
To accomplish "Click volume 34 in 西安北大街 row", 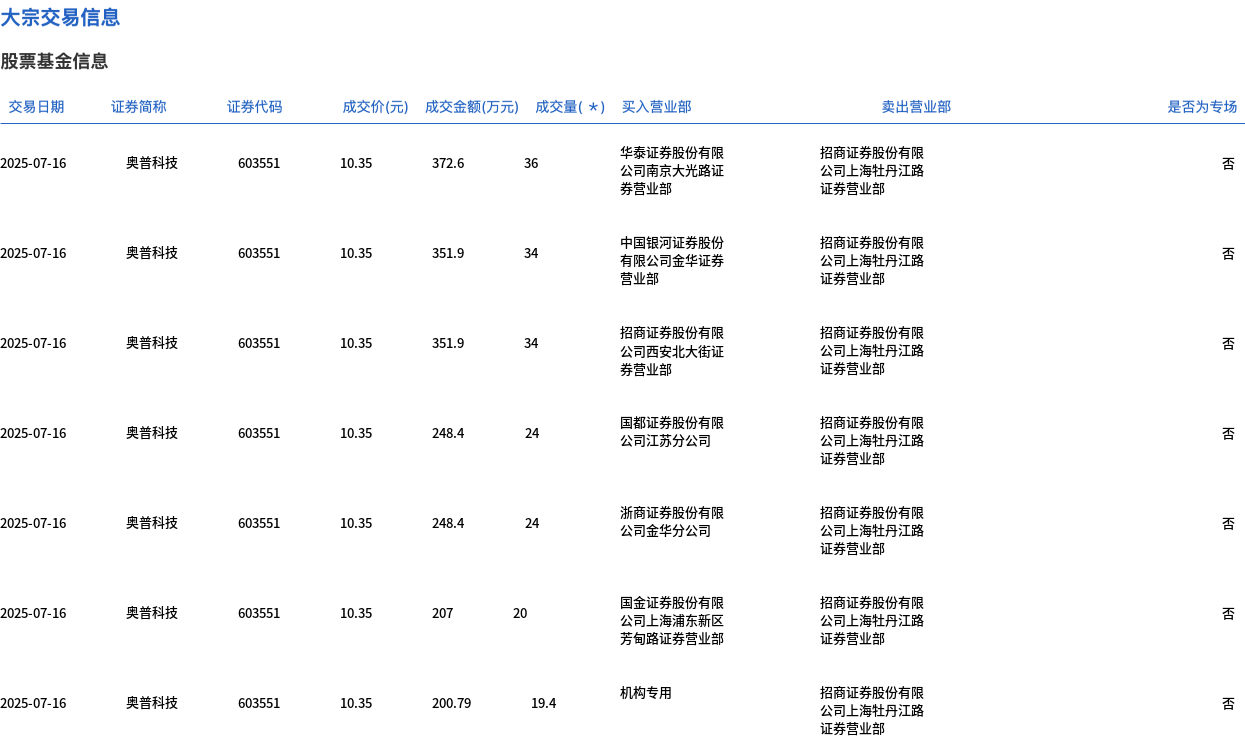I will pyautogui.click(x=531, y=343).
